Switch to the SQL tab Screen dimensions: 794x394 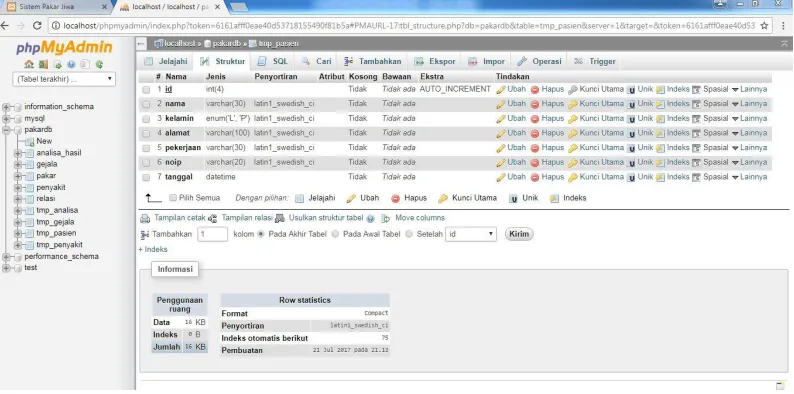click(x=273, y=61)
